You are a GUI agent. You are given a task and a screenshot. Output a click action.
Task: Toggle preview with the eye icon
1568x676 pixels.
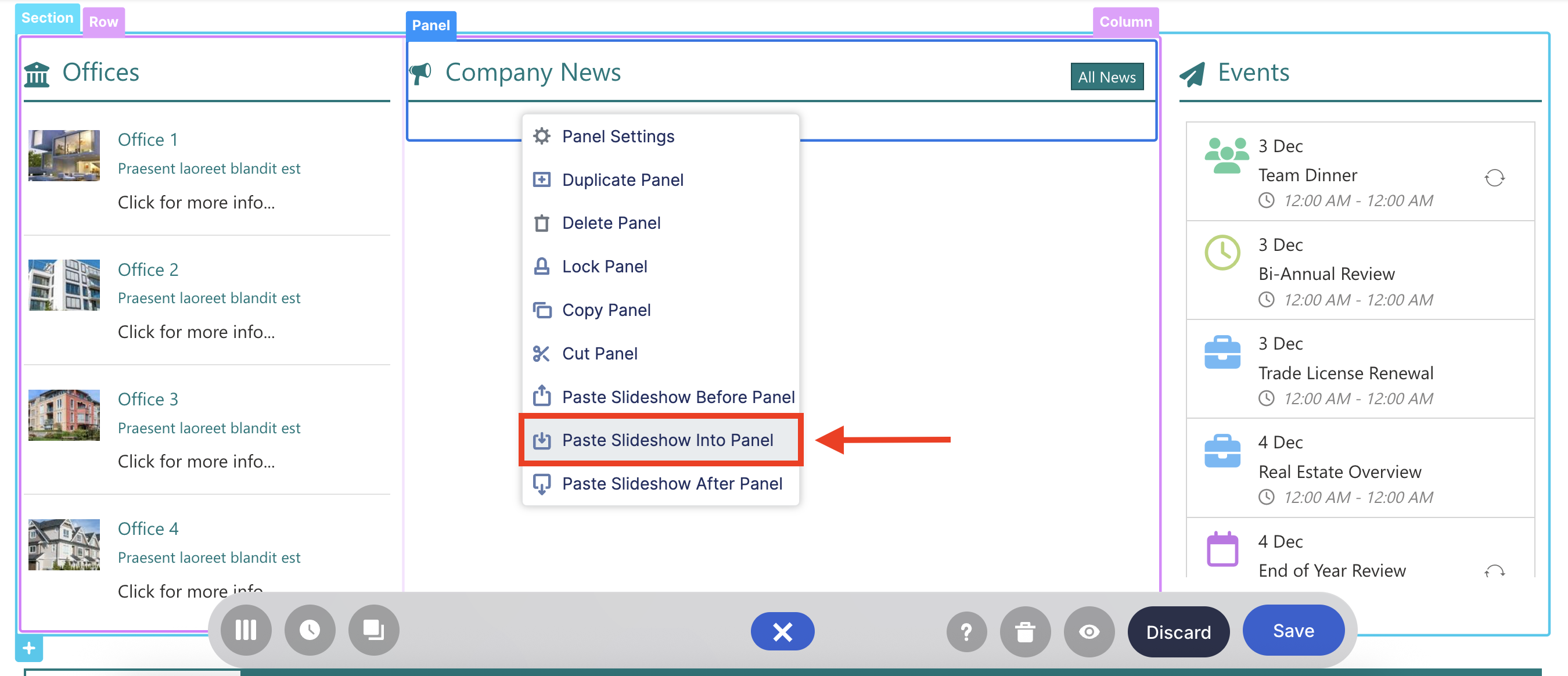tap(1089, 632)
